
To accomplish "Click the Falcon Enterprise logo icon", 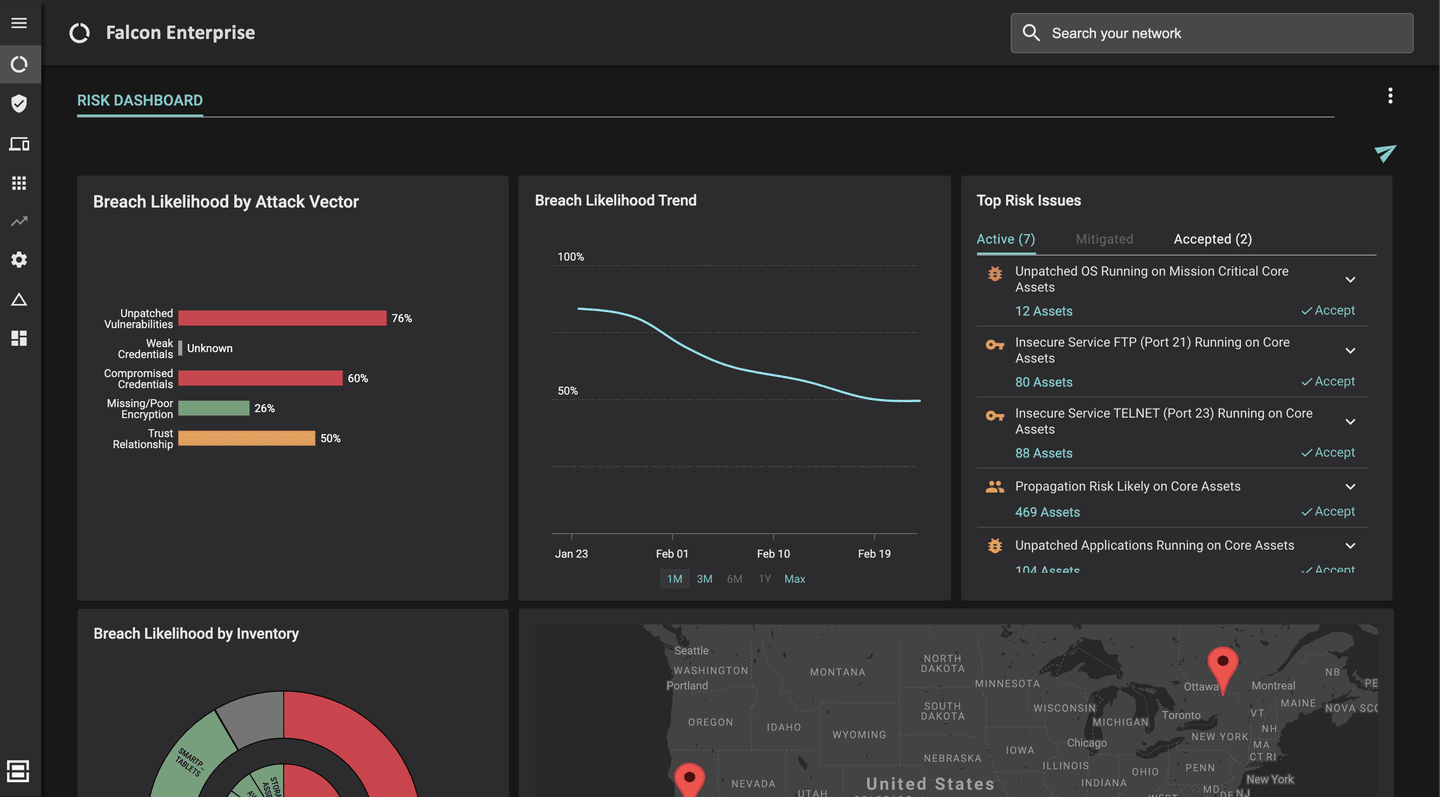I will coord(79,33).
